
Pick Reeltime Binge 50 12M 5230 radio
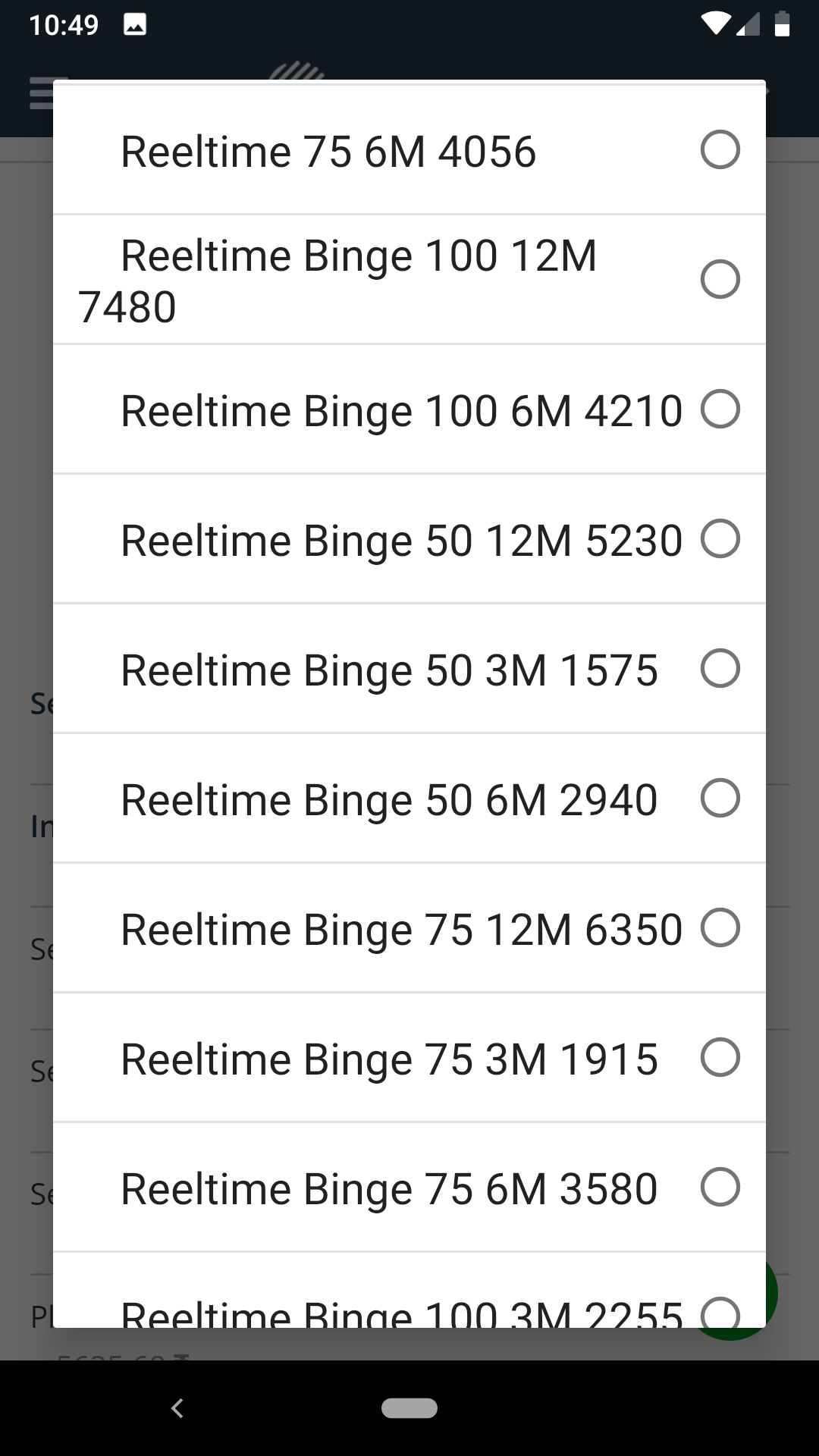coord(720,538)
